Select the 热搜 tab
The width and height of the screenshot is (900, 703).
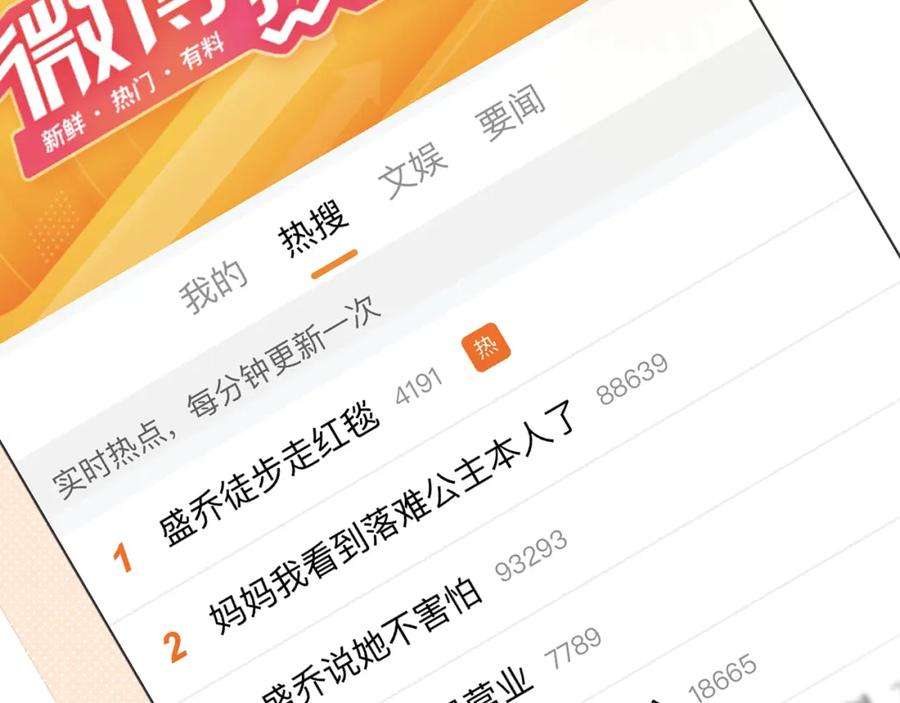[x=314, y=230]
